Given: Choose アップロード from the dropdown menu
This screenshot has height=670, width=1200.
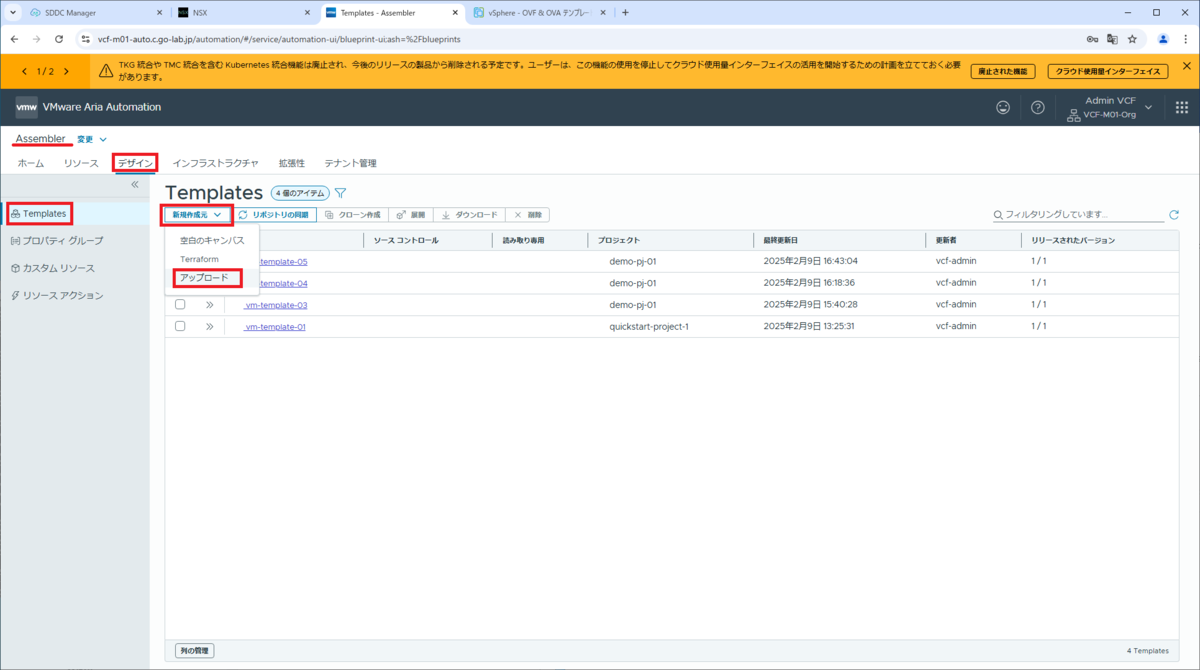Looking at the screenshot, I should click(x=203, y=277).
